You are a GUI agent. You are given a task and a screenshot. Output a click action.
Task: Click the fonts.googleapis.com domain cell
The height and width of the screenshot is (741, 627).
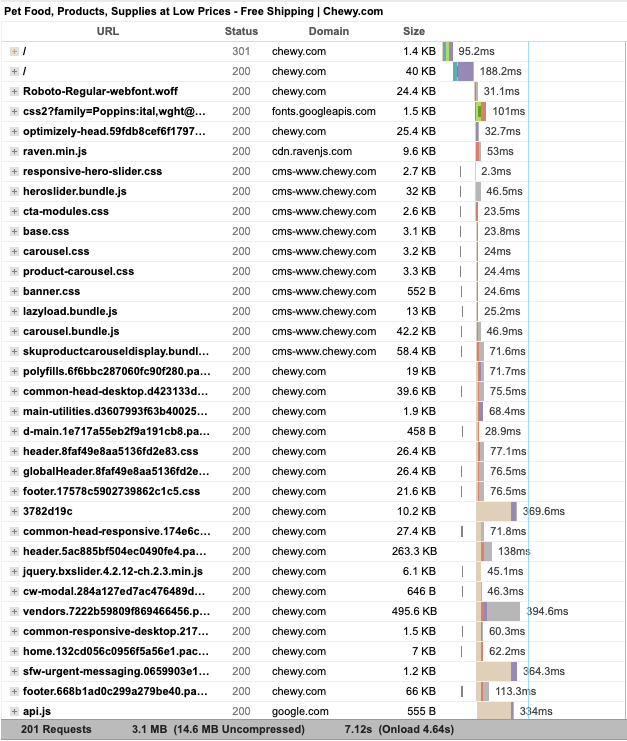(x=324, y=112)
